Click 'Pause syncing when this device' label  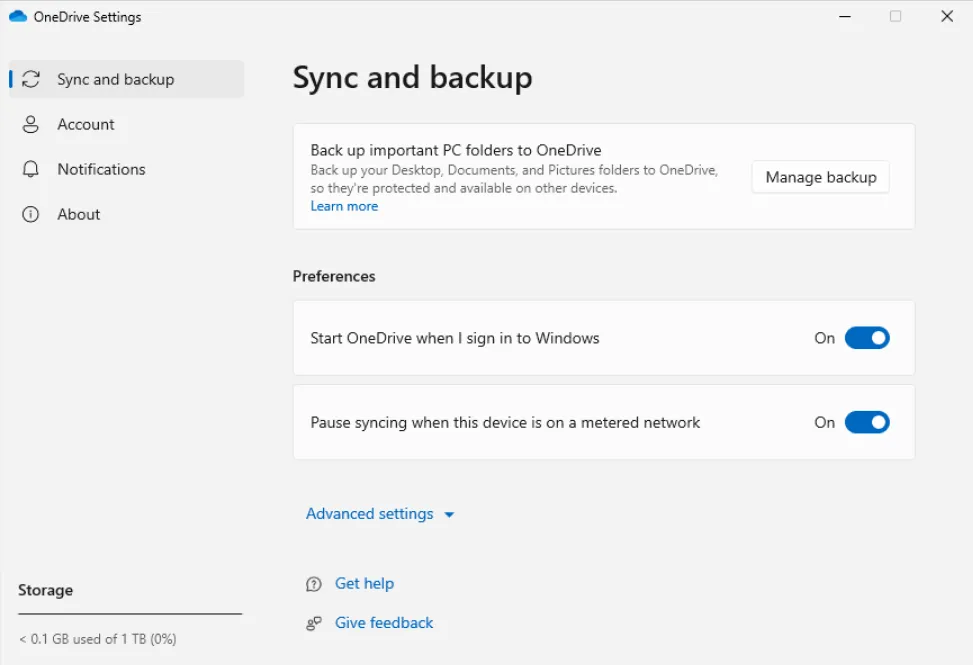(x=505, y=422)
